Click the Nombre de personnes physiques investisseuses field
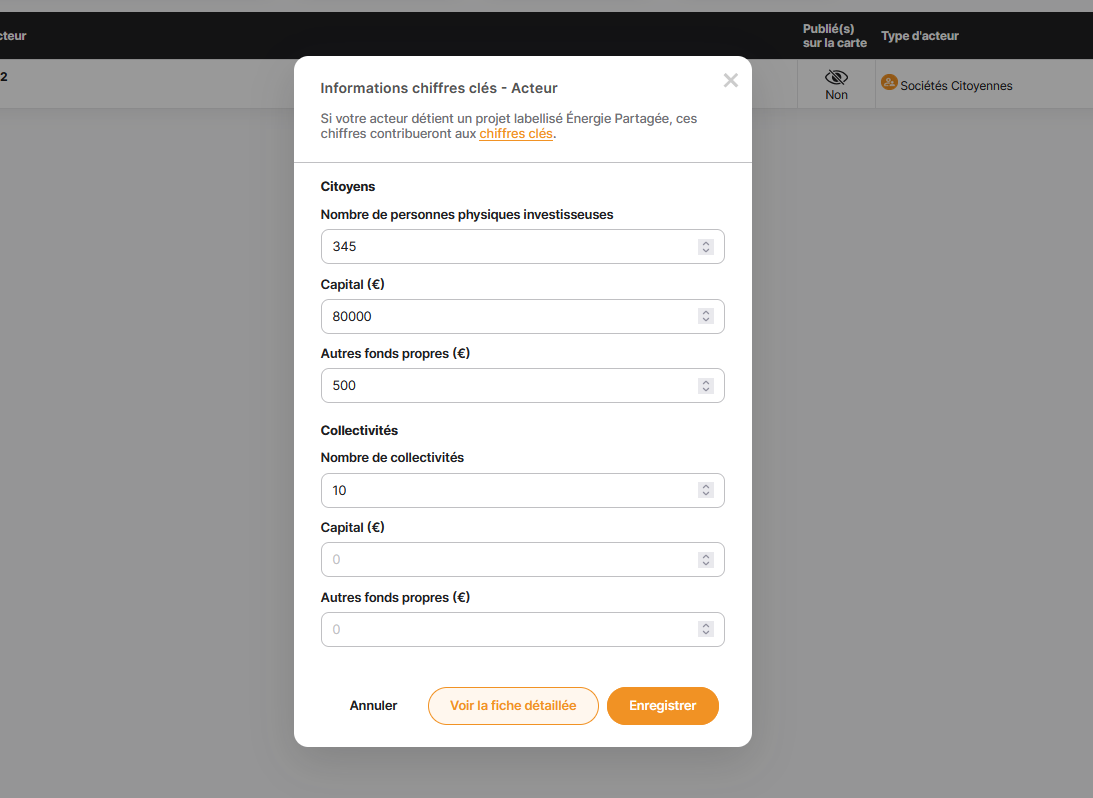Viewport: 1093px width, 798px height. 523,247
